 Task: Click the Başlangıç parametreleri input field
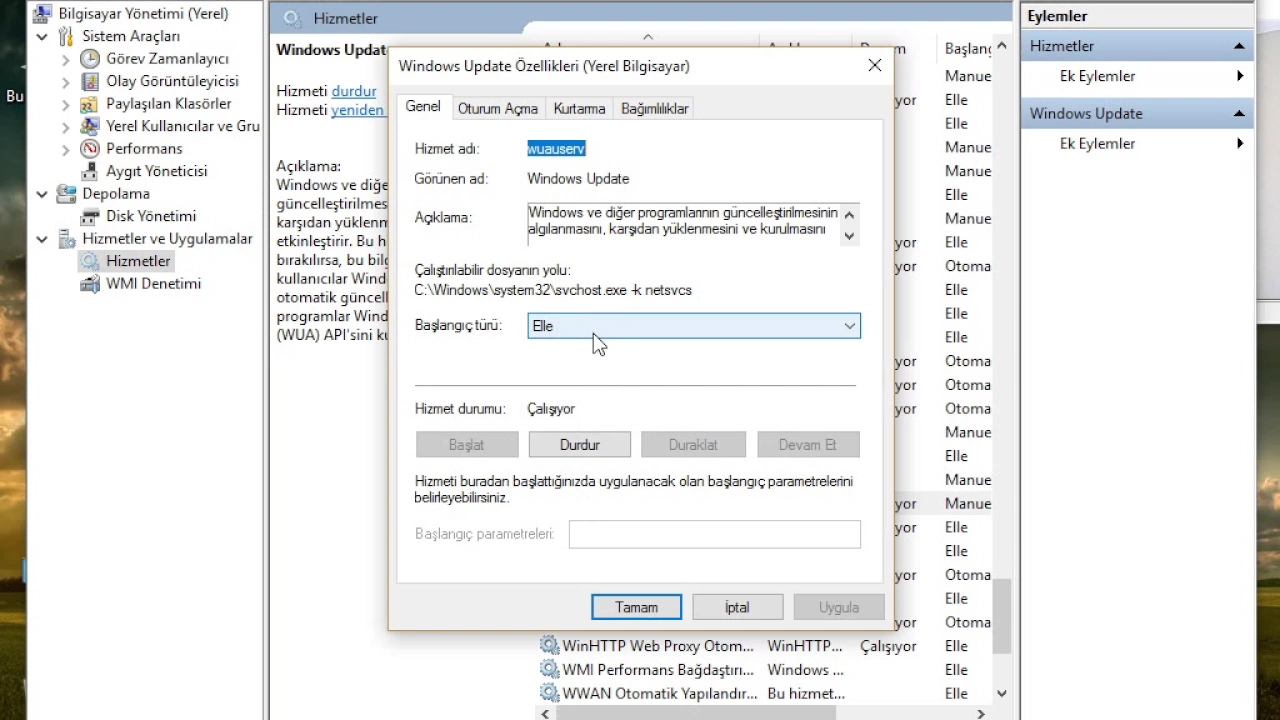click(715, 534)
